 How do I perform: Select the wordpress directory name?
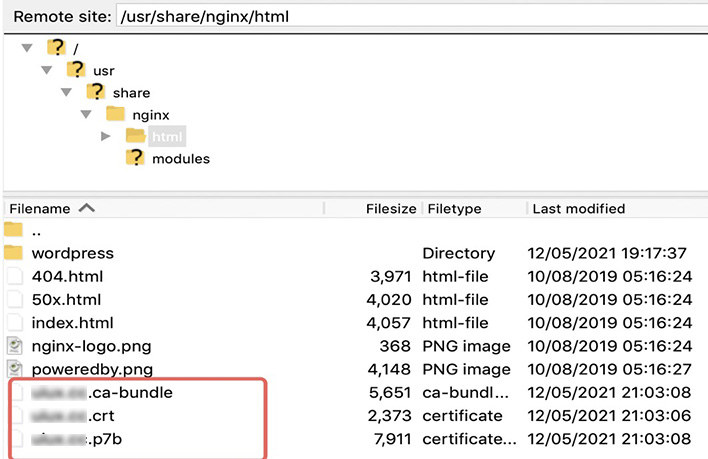pos(73,254)
